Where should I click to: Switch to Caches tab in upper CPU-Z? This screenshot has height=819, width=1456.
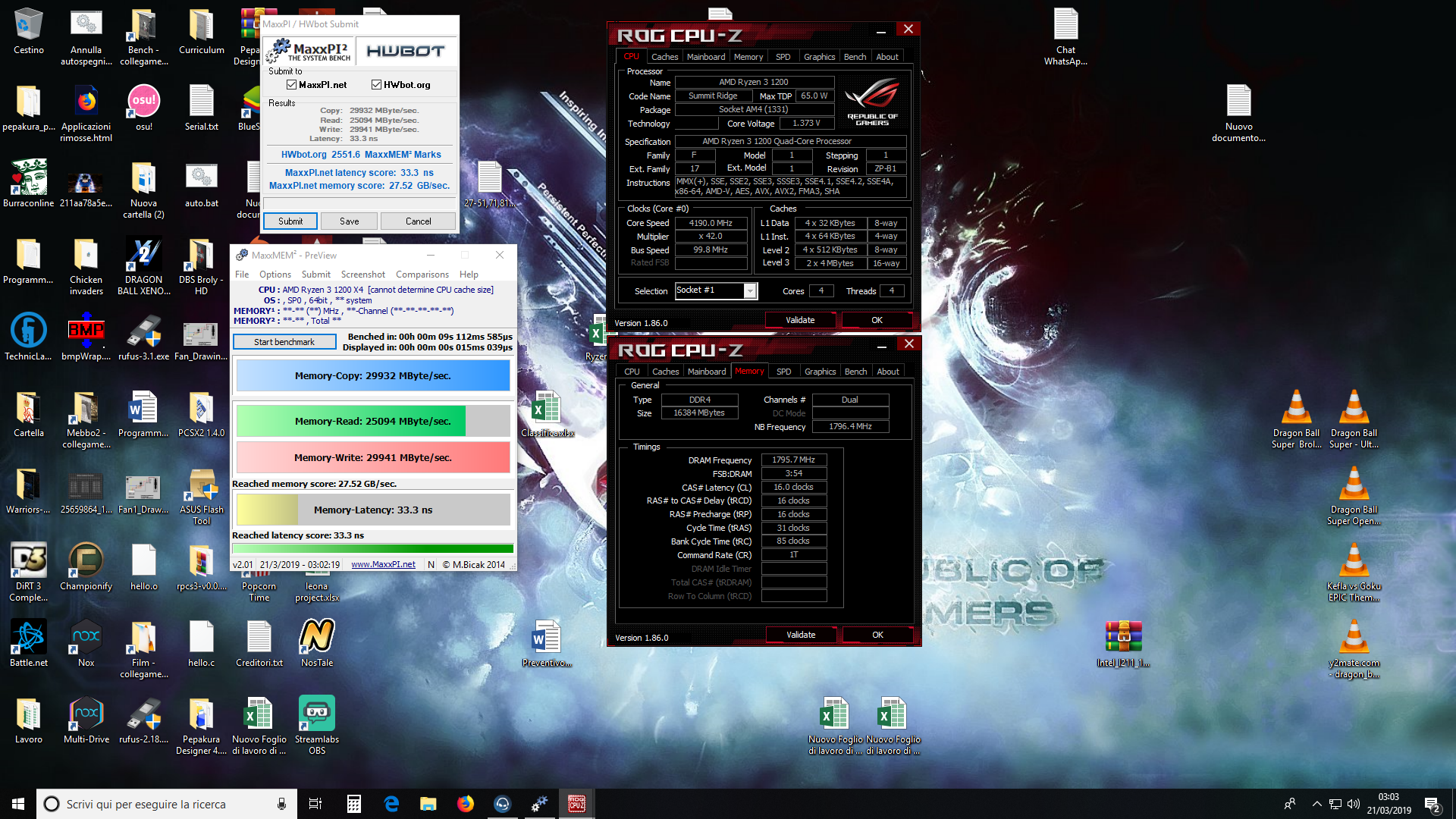pos(664,57)
